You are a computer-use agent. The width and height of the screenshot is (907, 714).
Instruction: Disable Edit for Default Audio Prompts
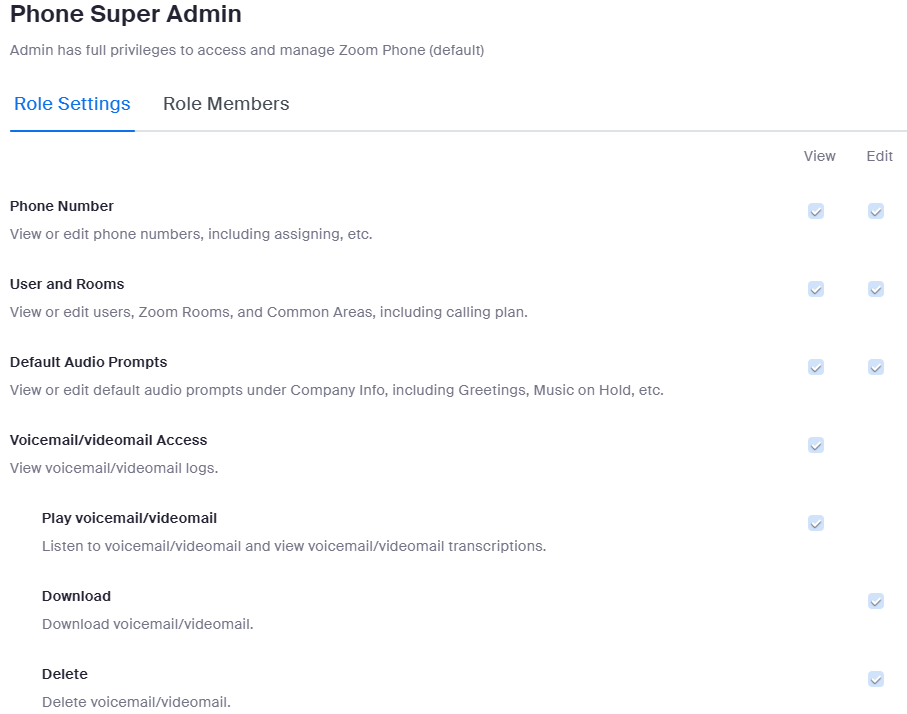(x=876, y=367)
